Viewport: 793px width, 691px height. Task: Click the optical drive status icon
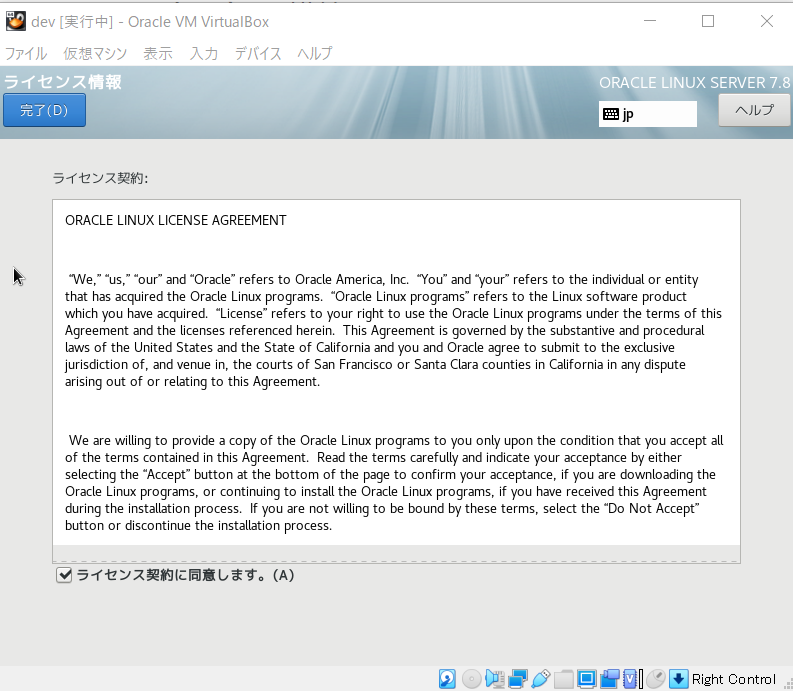(x=471, y=678)
